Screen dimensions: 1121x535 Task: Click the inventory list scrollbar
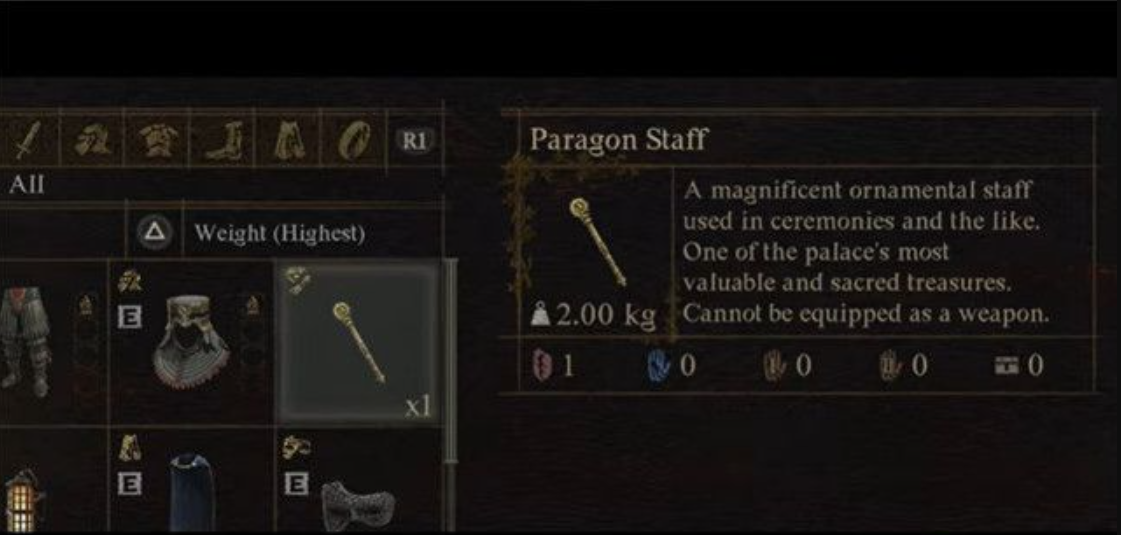click(x=450, y=395)
